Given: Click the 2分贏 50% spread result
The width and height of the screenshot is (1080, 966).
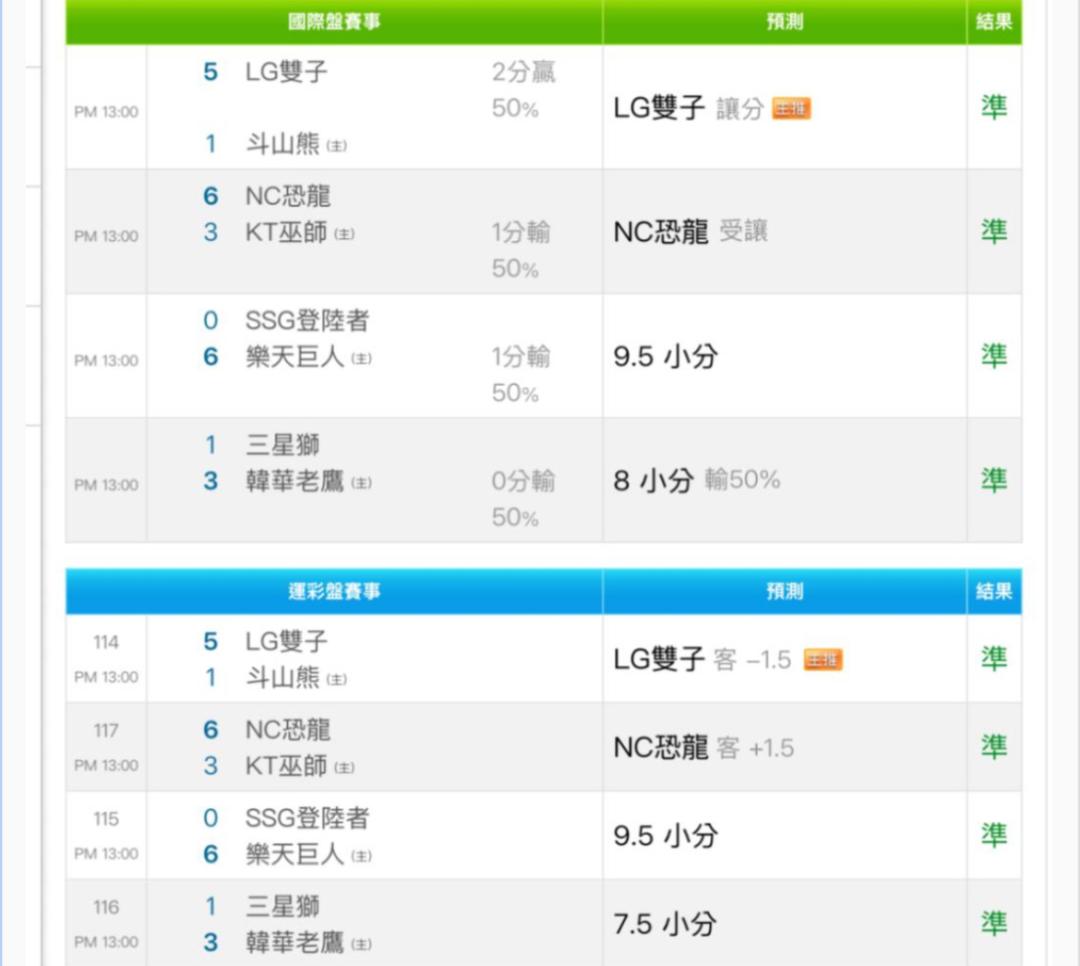Looking at the screenshot, I should coord(523,90).
